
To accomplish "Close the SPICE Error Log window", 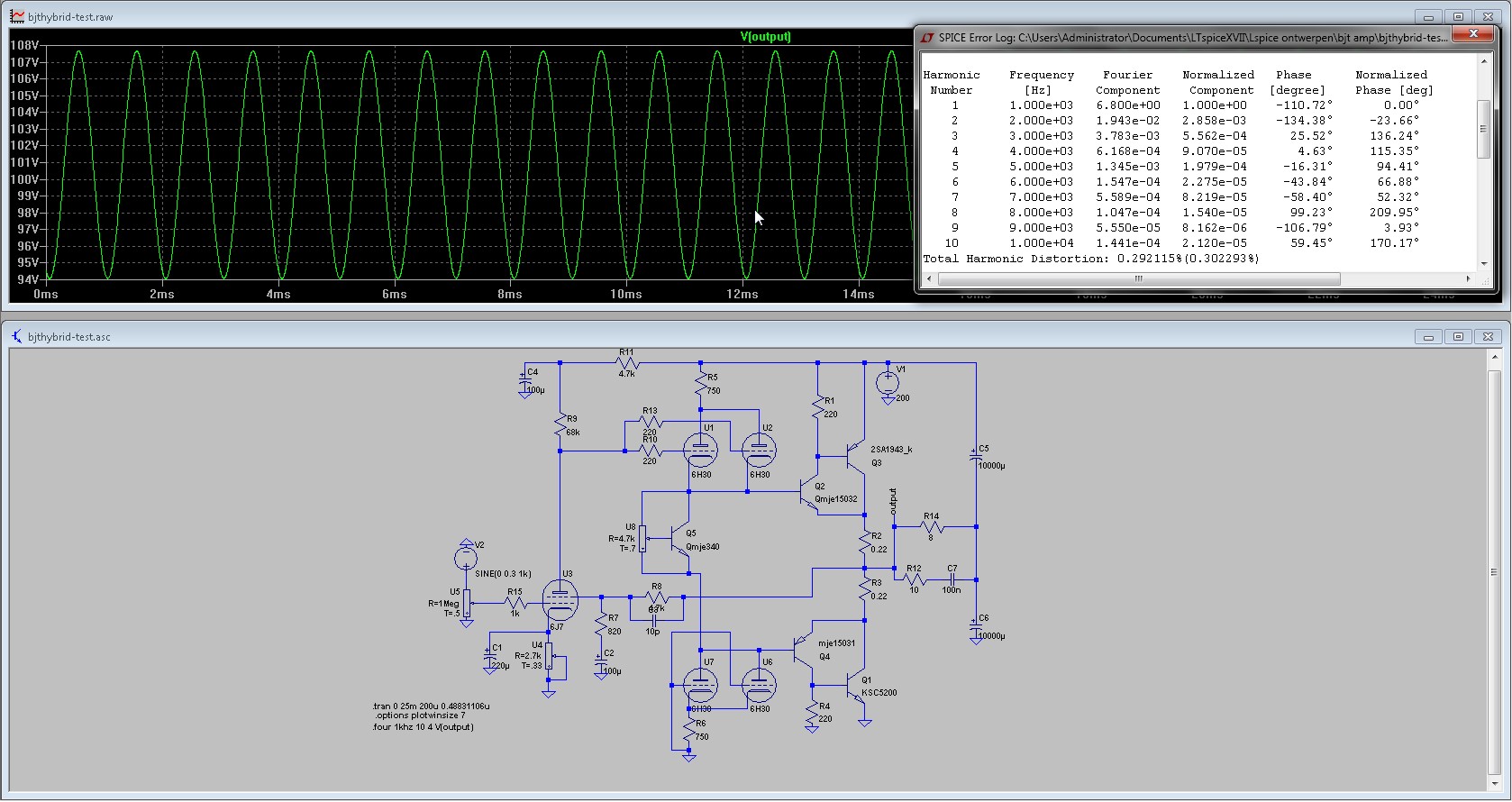I will 1473,34.
